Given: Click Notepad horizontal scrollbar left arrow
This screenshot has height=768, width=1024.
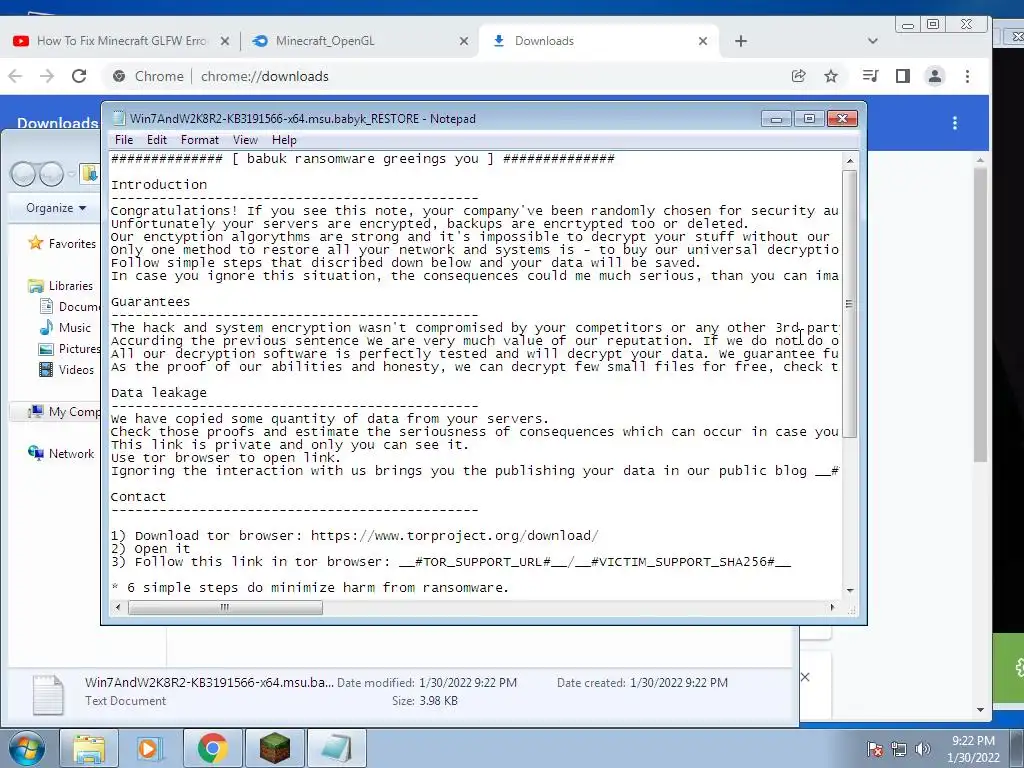Looking at the screenshot, I should 118,607.
